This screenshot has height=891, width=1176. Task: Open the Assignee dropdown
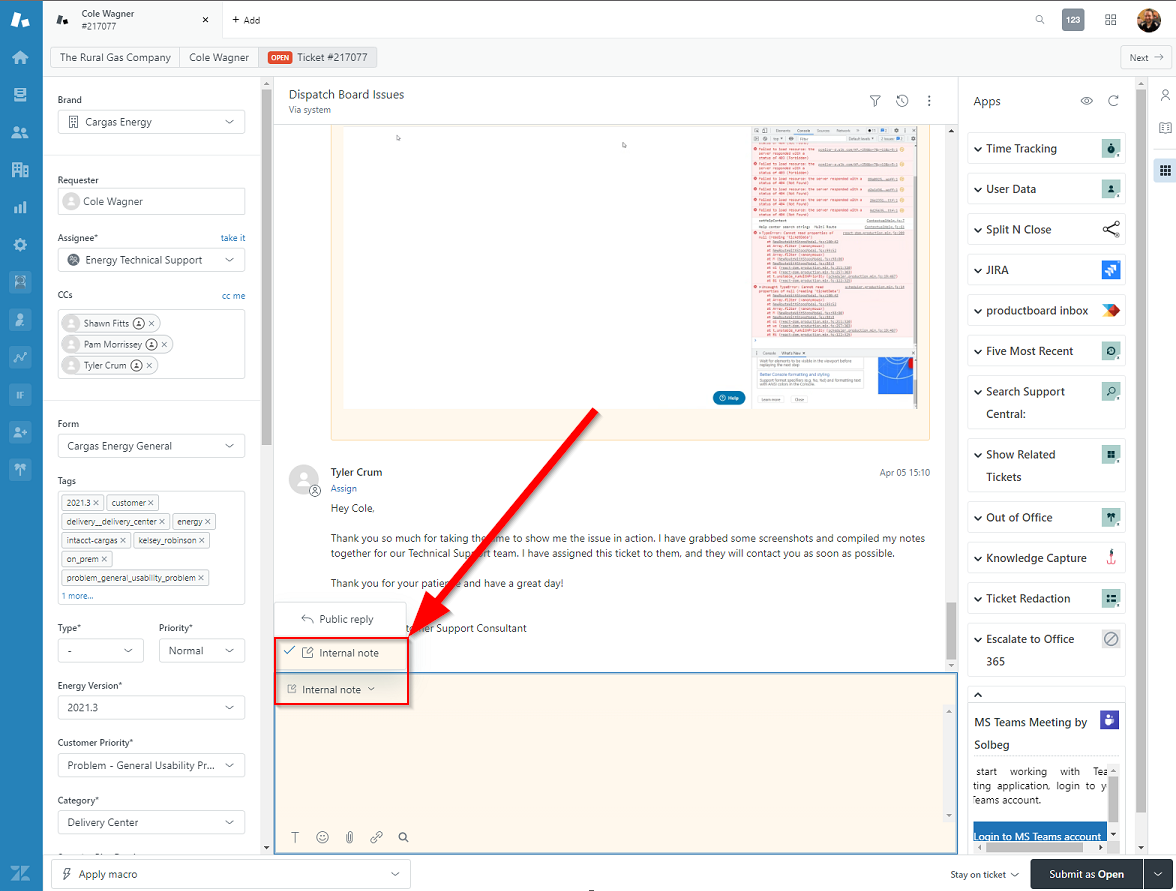tap(152, 260)
